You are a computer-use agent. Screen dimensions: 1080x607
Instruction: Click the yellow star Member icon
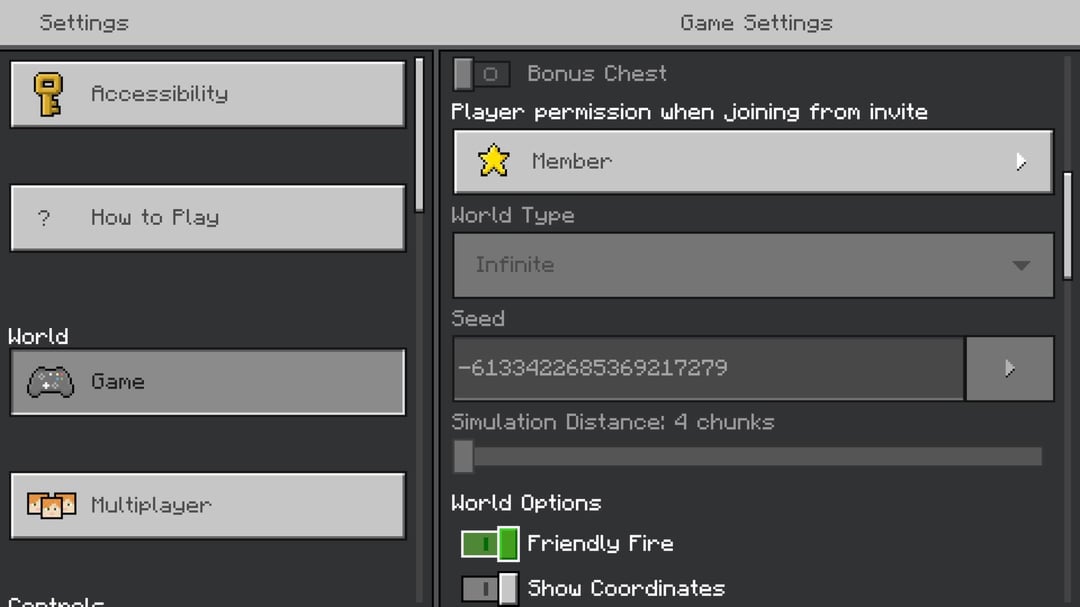click(x=493, y=161)
